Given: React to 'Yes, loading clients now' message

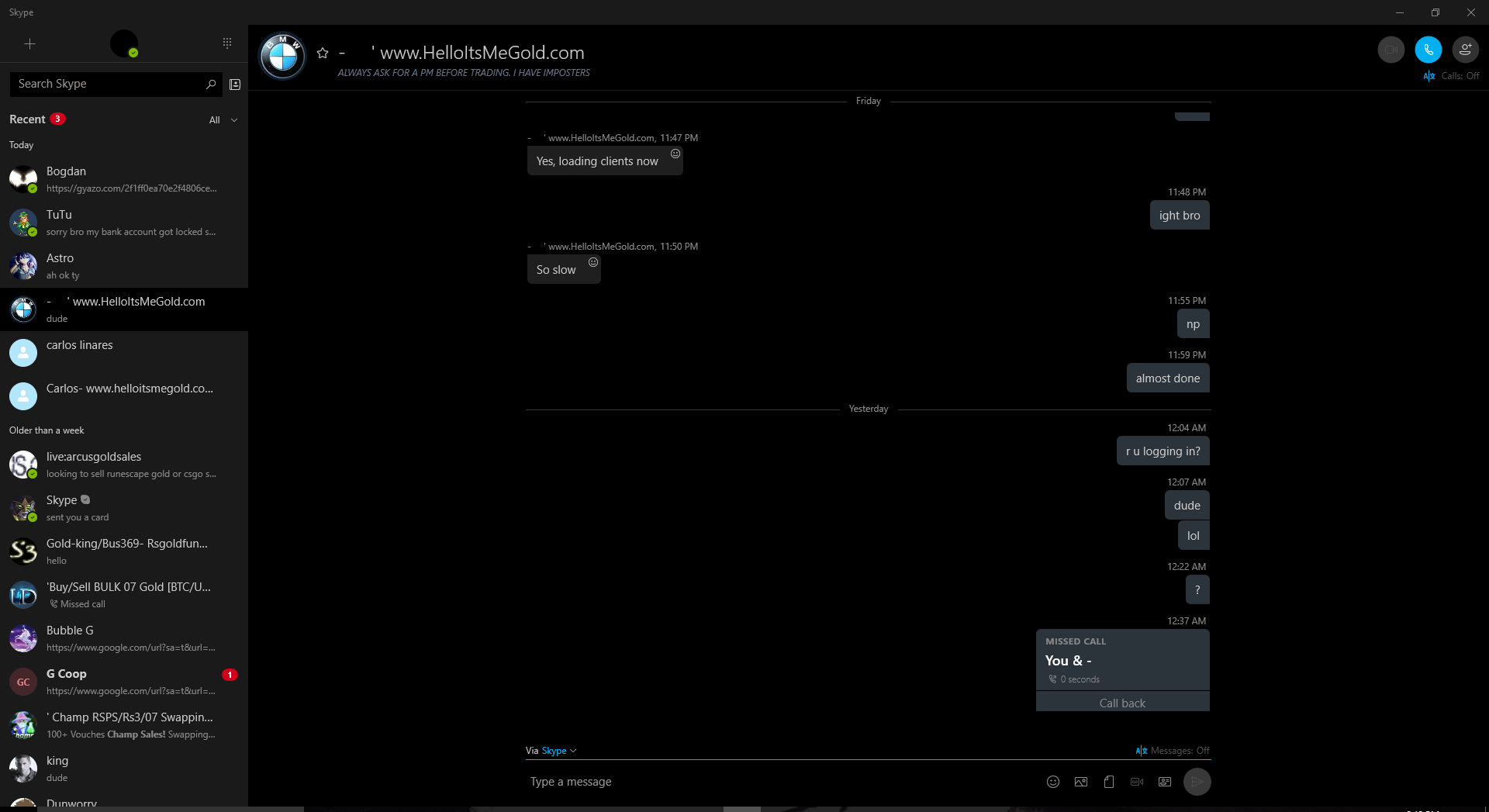Looking at the screenshot, I should pyautogui.click(x=675, y=154).
